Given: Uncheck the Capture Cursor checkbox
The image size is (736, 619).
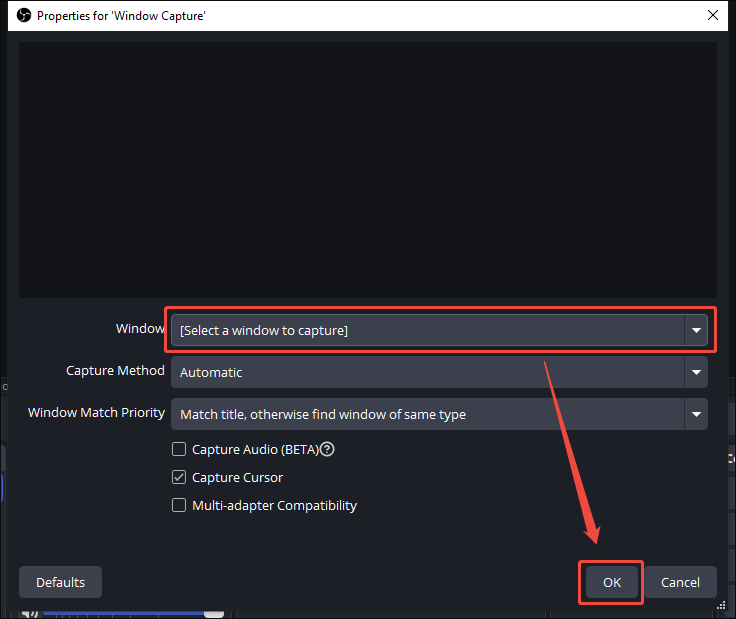Looking at the screenshot, I should tap(179, 477).
